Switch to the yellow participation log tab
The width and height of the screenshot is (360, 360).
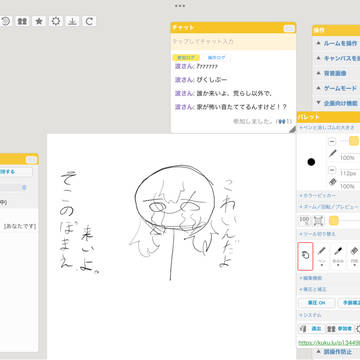tap(186, 58)
